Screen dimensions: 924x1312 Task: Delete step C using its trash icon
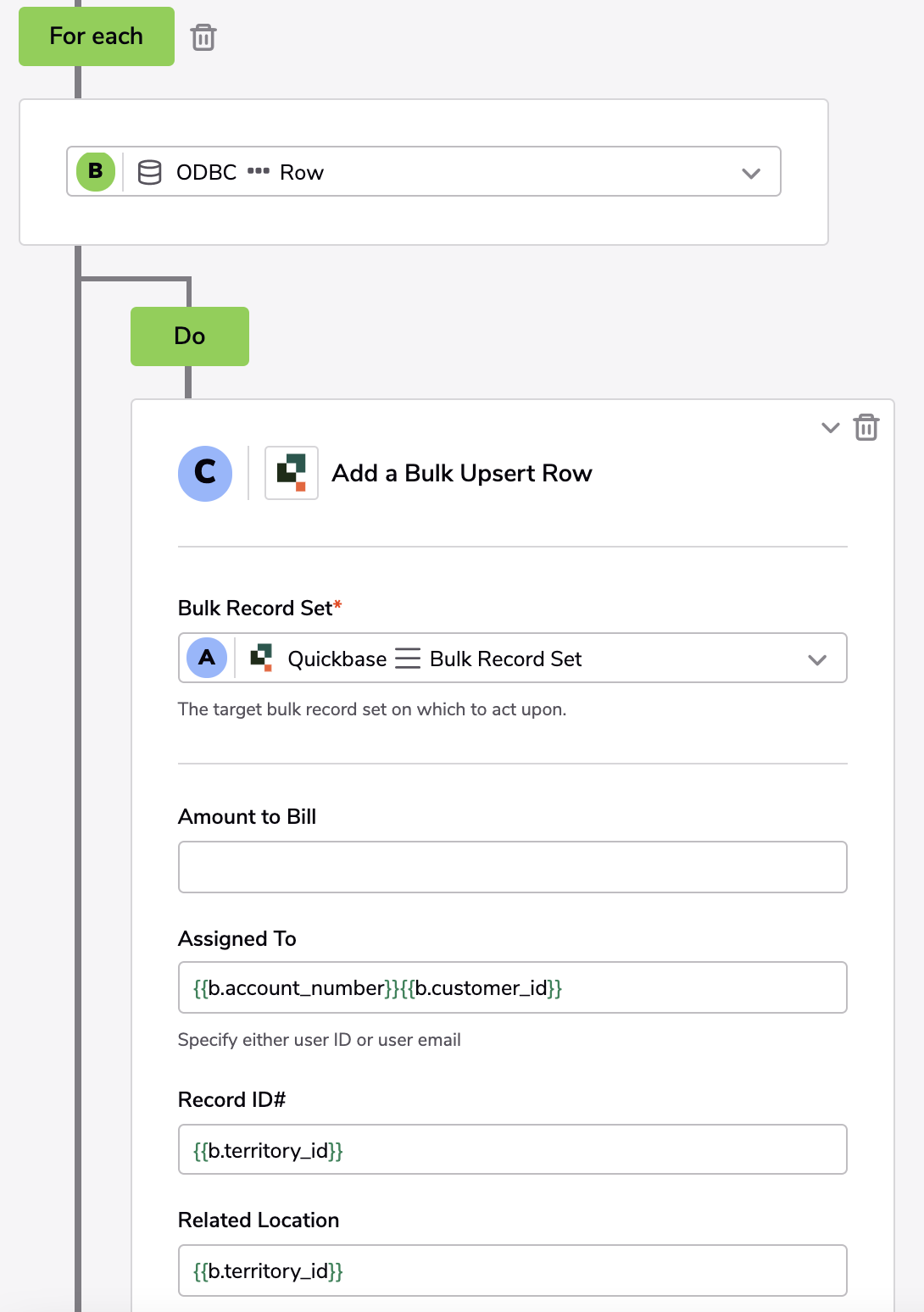point(866,427)
